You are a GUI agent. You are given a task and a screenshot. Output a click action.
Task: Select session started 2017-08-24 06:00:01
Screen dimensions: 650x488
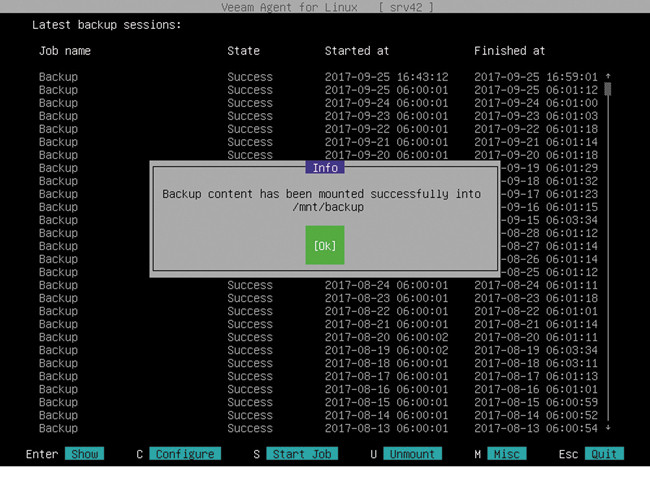coord(318,285)
